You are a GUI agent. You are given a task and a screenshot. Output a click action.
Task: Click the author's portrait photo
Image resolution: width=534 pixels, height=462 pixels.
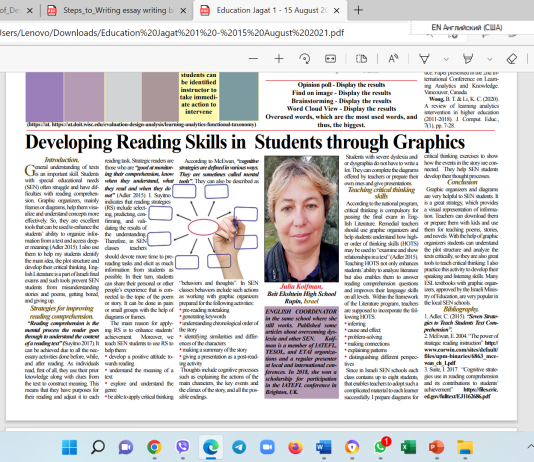(x=301, y=219)
